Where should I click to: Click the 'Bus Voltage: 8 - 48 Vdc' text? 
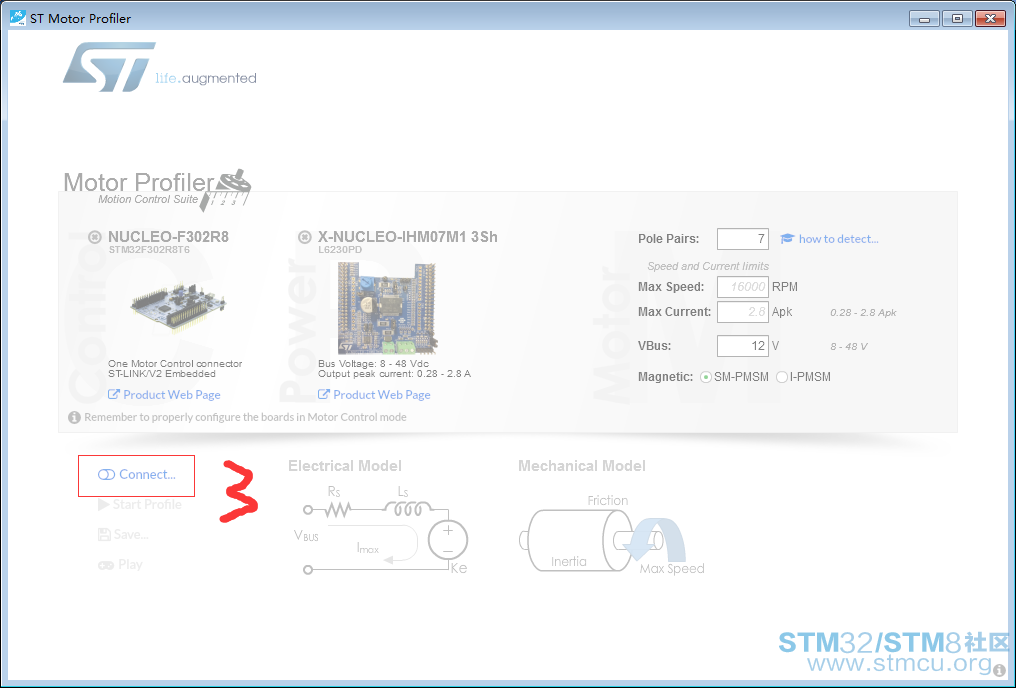373,363
